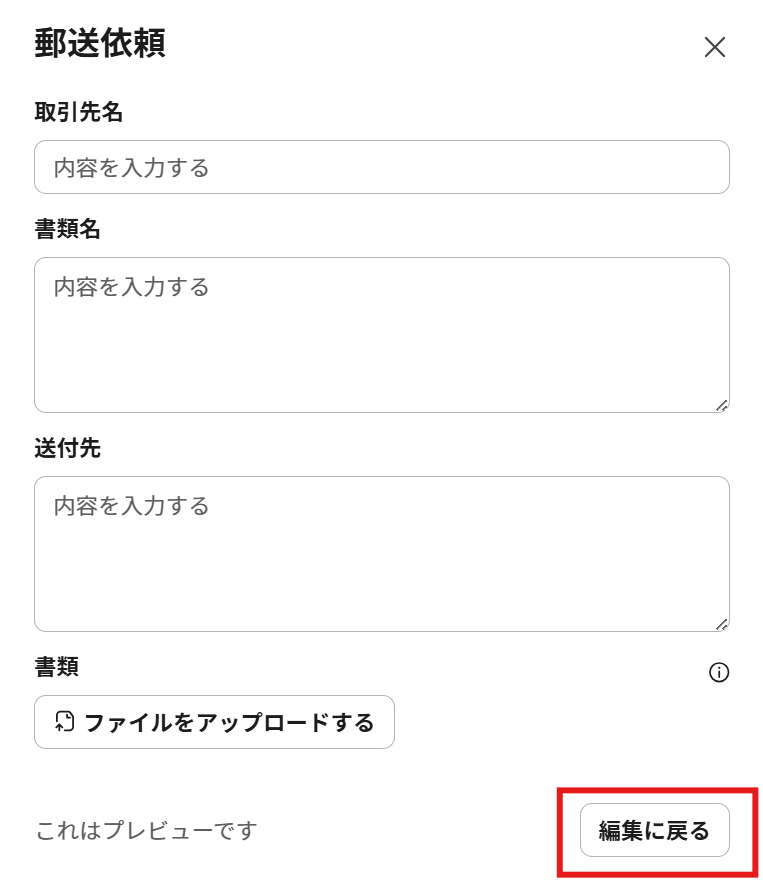Click the 書類 upload section label
This screenshot has height=886, width=763.
point(56,667)
